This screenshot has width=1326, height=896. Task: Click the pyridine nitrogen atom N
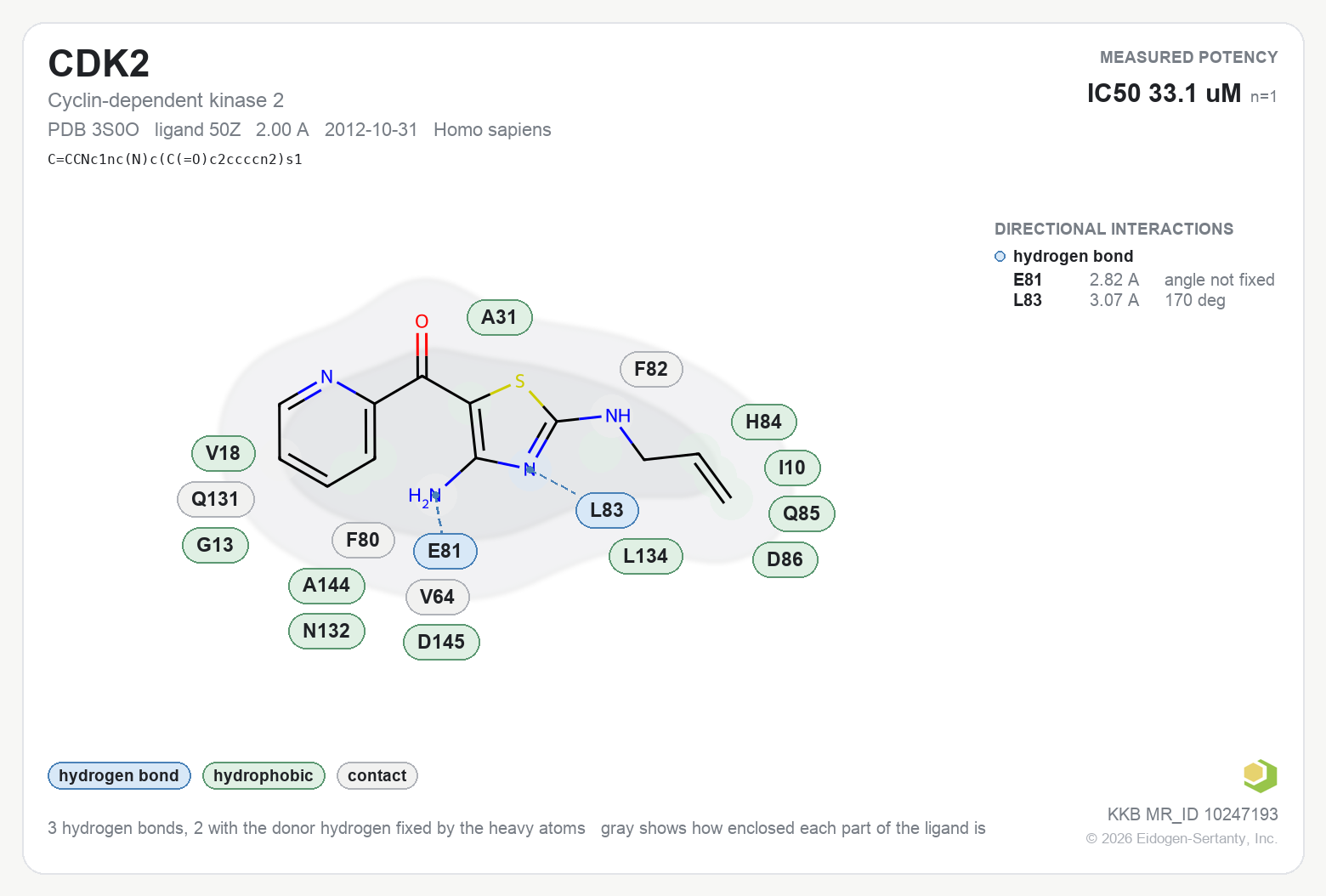point(326,377)
